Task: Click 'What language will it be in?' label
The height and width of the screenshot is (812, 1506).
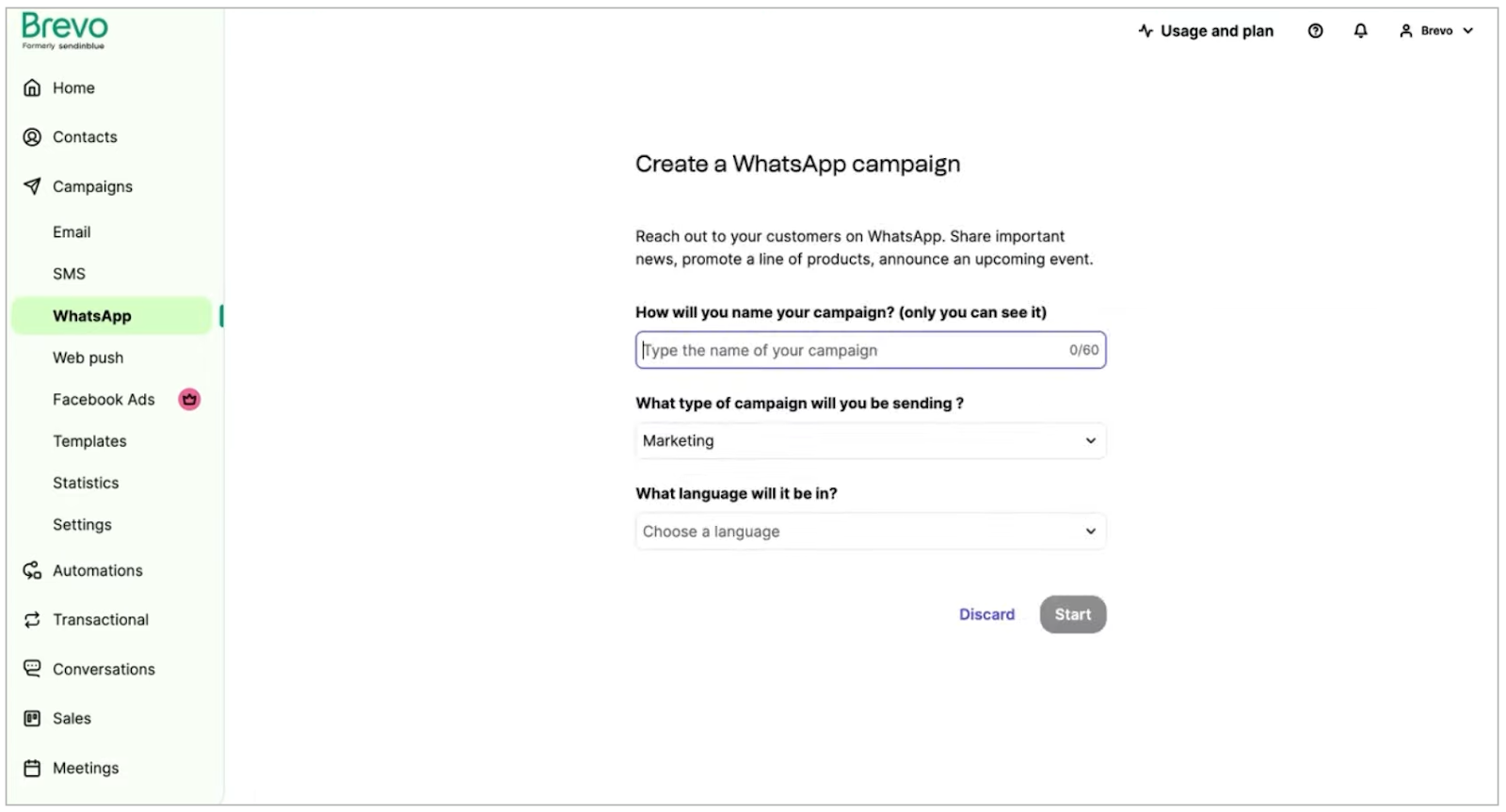Action: [736, 493]
